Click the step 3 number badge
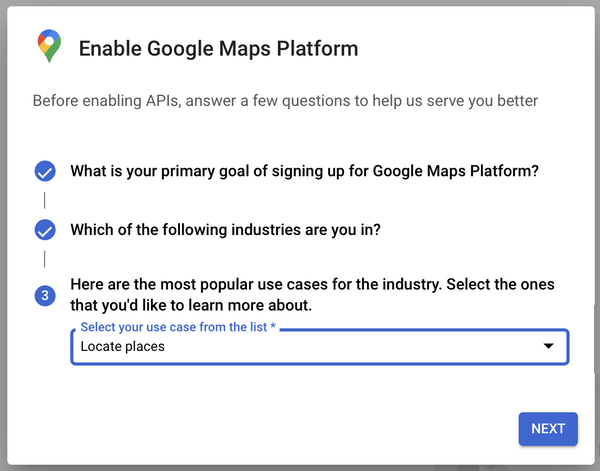600x471 pixels. pyautogui.click(x=45, y=295)
